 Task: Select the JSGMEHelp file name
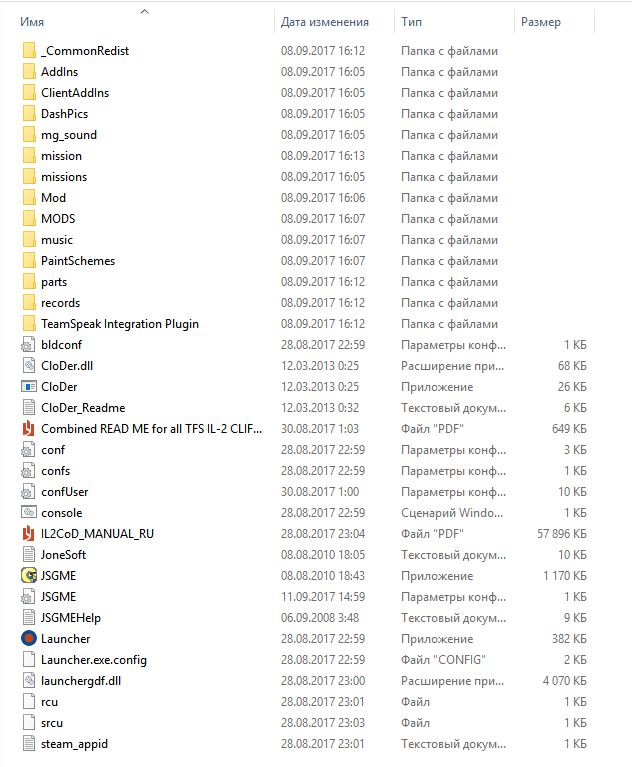click(x=71, y=618)
